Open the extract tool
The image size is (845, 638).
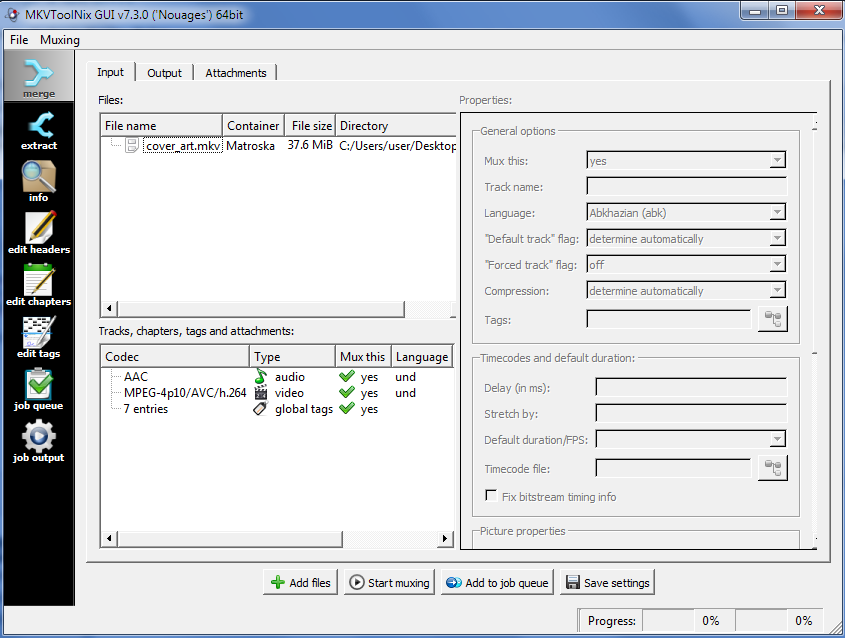pyautogui.click(x=39, y=130)
